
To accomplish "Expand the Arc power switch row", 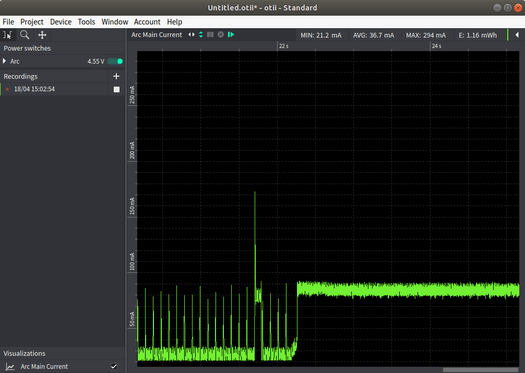I will pyautogui.click(x=4, y=61).
